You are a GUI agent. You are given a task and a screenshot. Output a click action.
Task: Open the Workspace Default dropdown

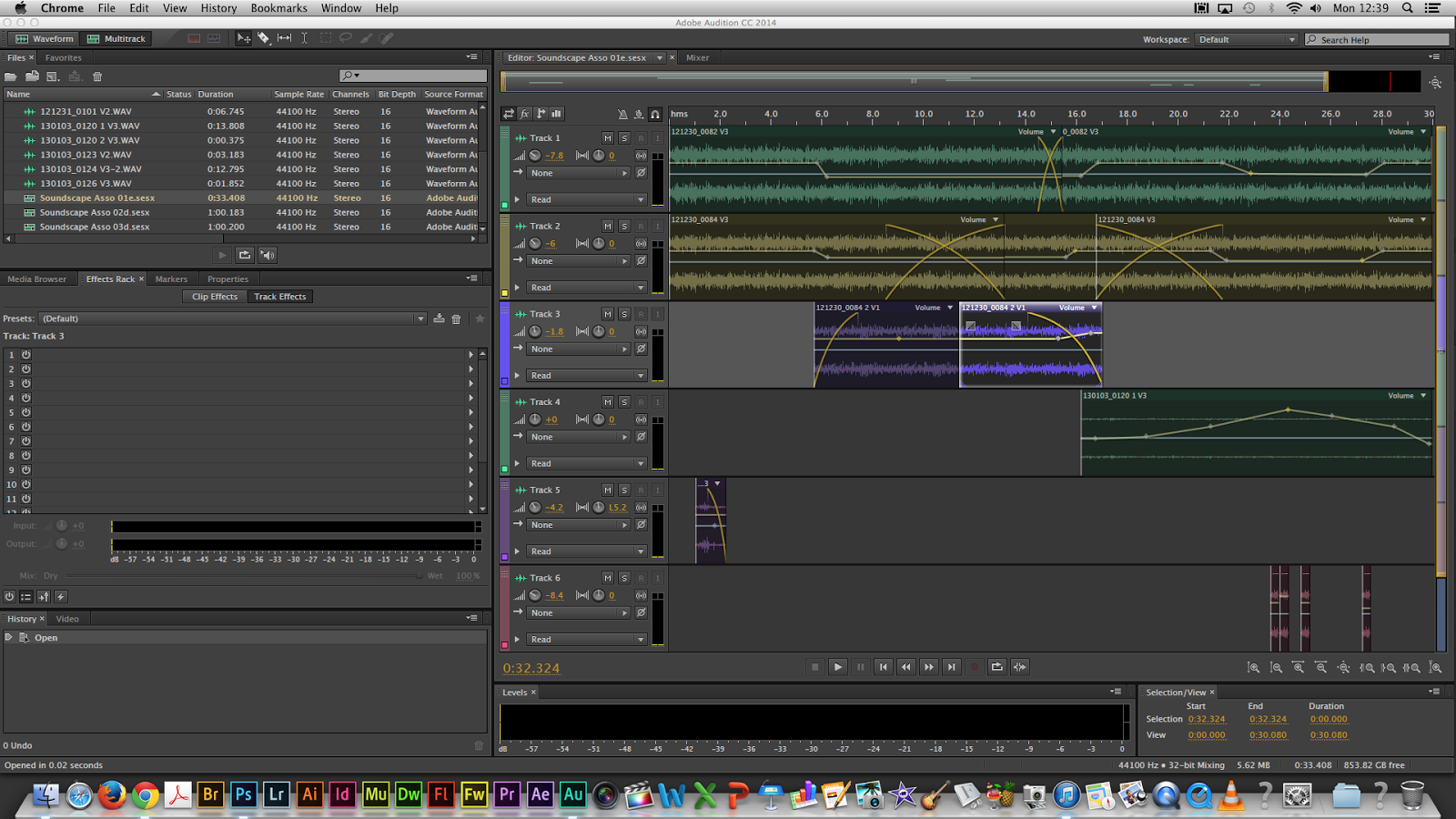(x=1246, y=39)
